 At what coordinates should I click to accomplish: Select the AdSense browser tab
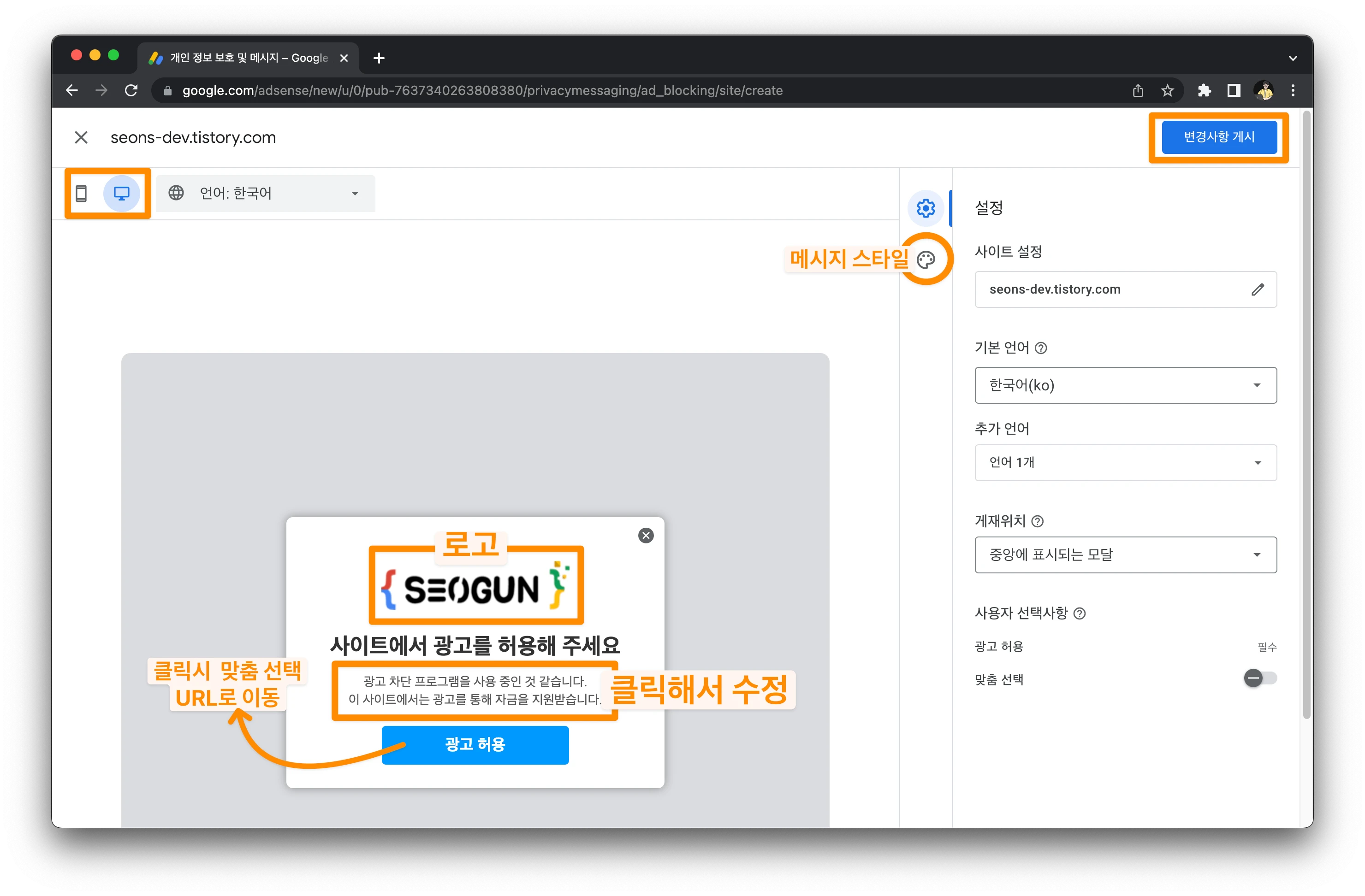[x=247, y=58]
